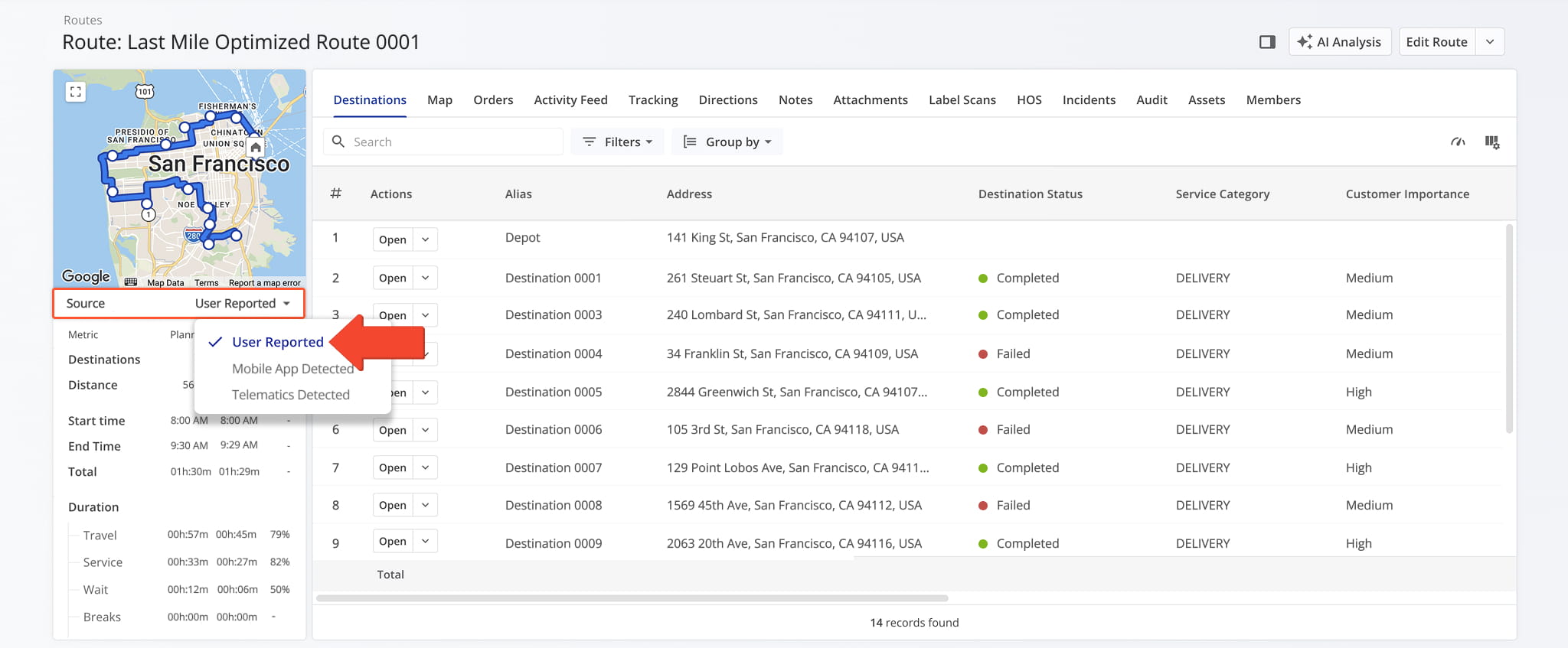Viewport: 1568px width, 648px height.
Task: Click the Map Data link
Action: [165, 283]
